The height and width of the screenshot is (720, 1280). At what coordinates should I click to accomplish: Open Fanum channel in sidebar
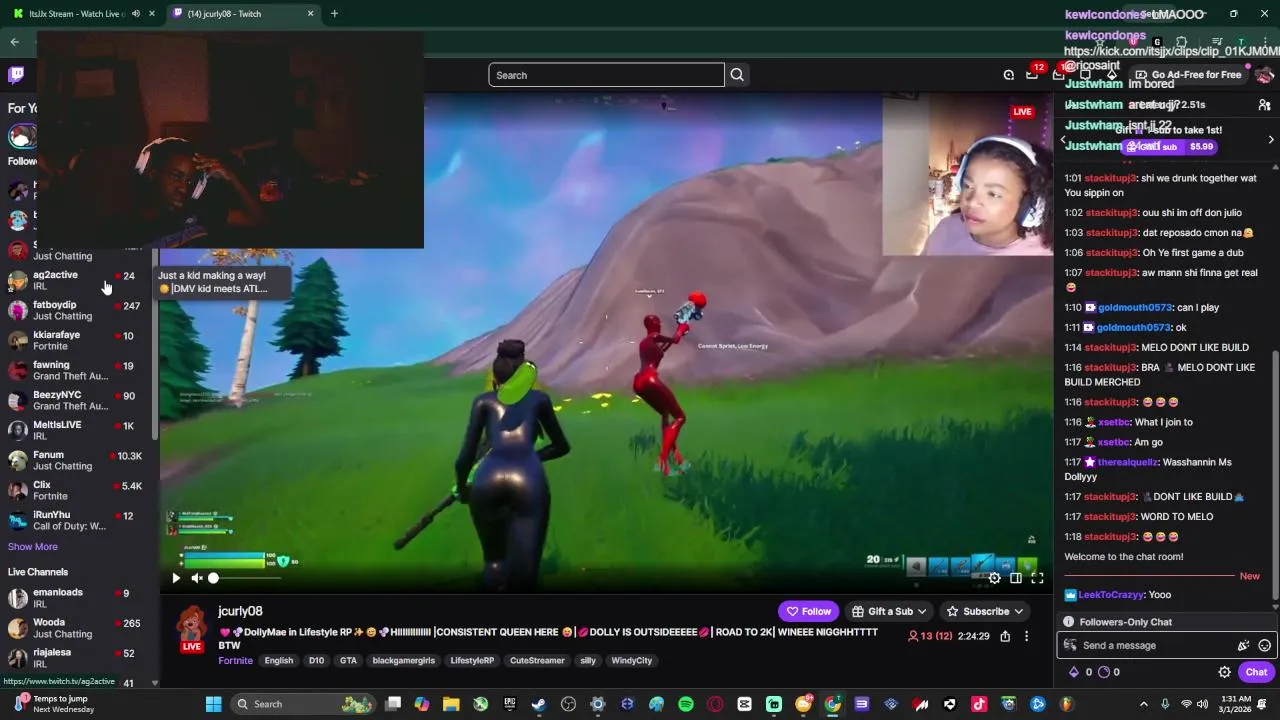tap(76, 460)
